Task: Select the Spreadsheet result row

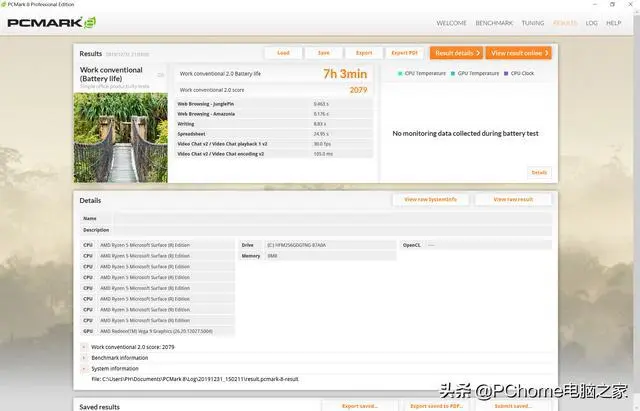Action: [275, 134]
